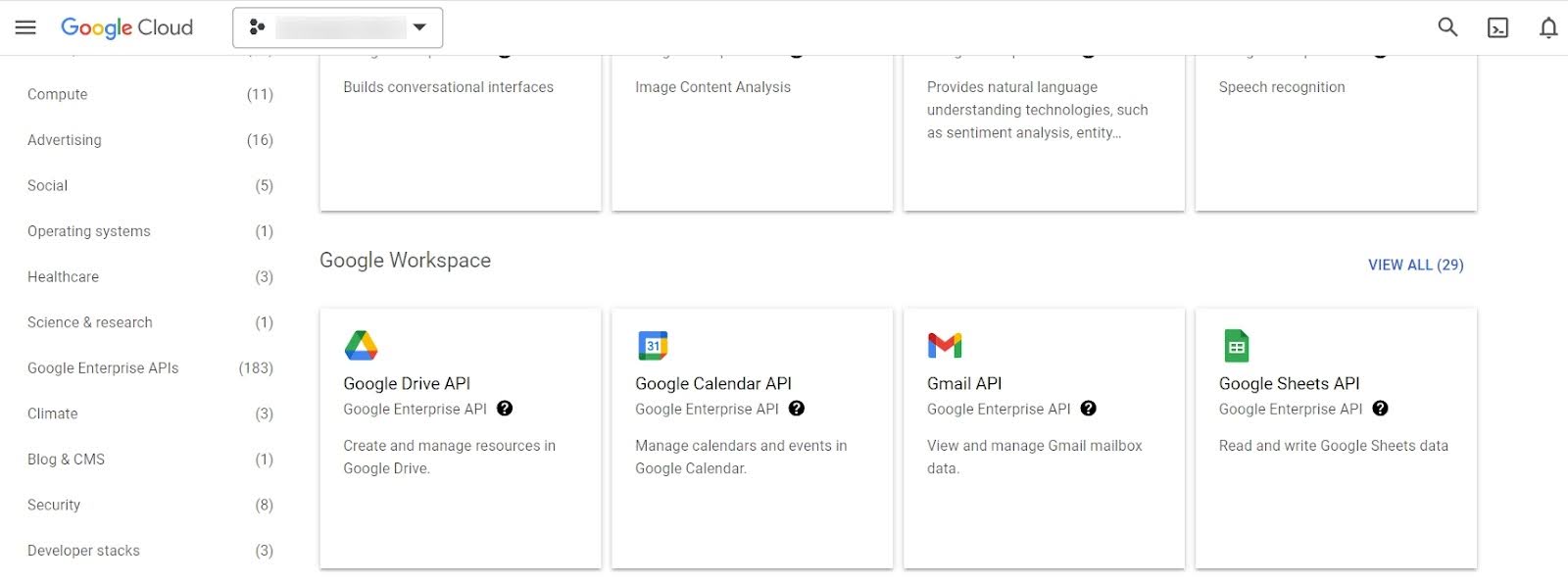Screen dimensions: 1568x583
Task: Click 'Create and manage resources in Google Drive' text
Action: click(449, 457)
